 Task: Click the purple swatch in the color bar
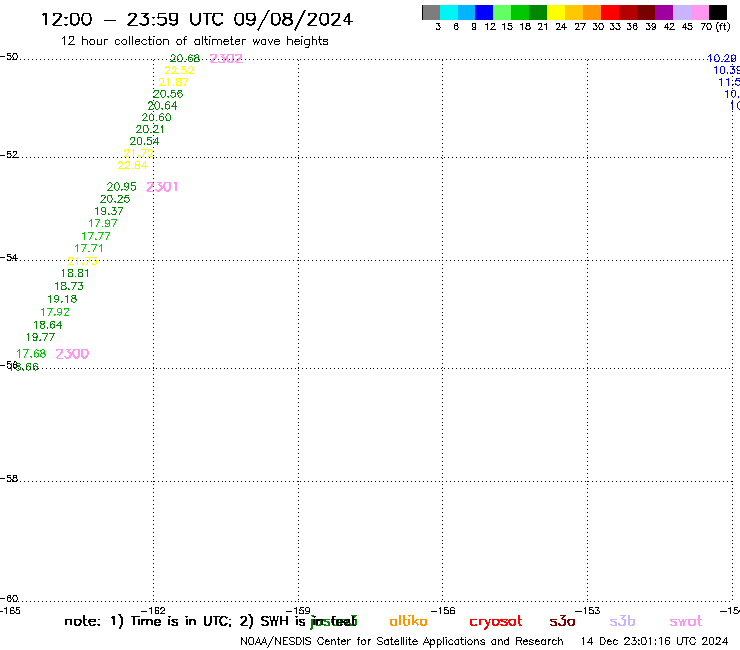coord(664,12)
